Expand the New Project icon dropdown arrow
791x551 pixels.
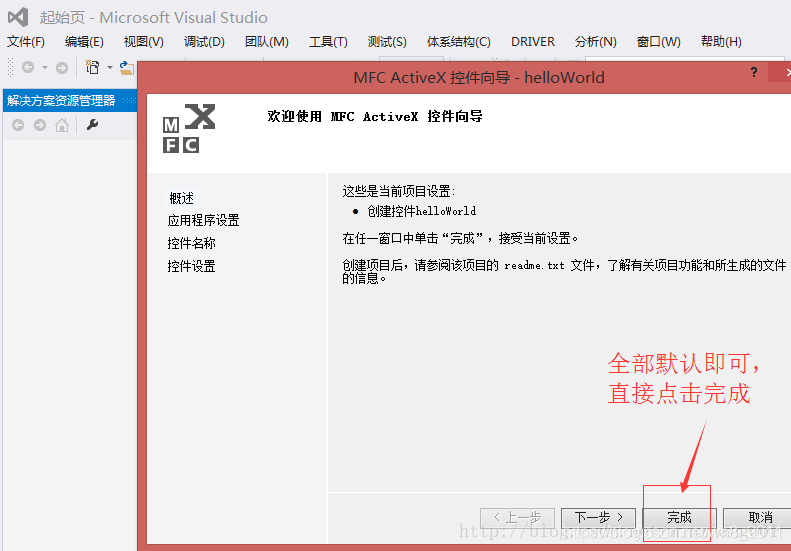tap(109, 68)
